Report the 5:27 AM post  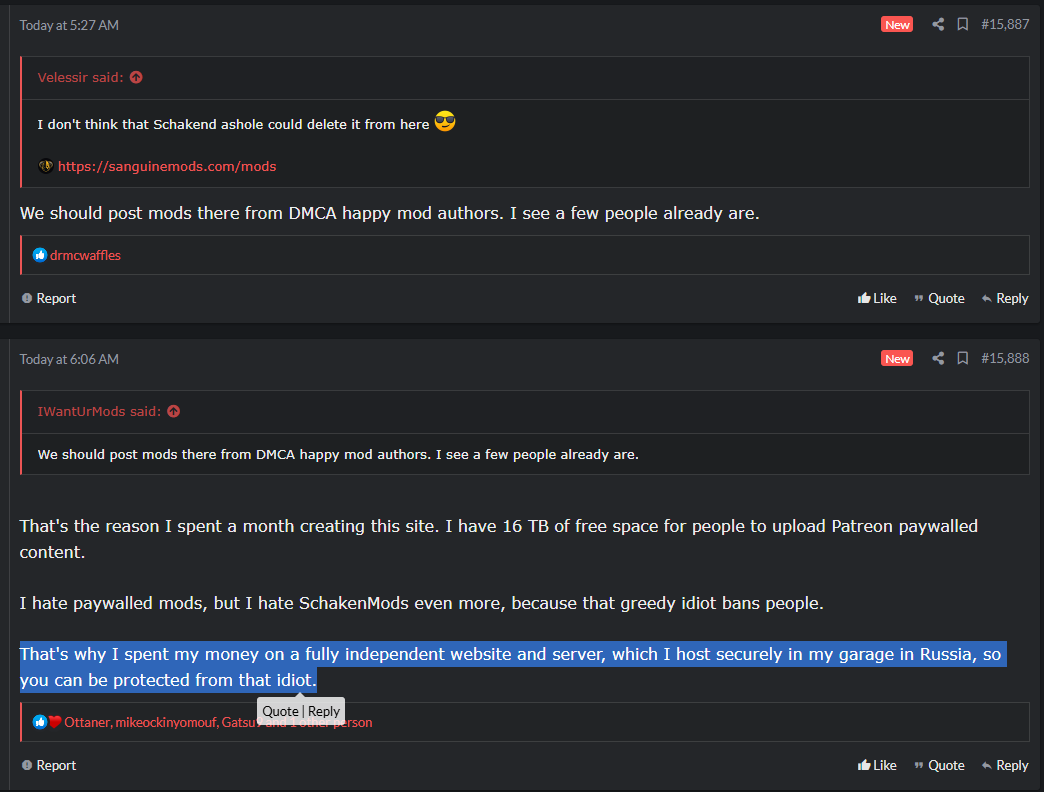point(49,298)
